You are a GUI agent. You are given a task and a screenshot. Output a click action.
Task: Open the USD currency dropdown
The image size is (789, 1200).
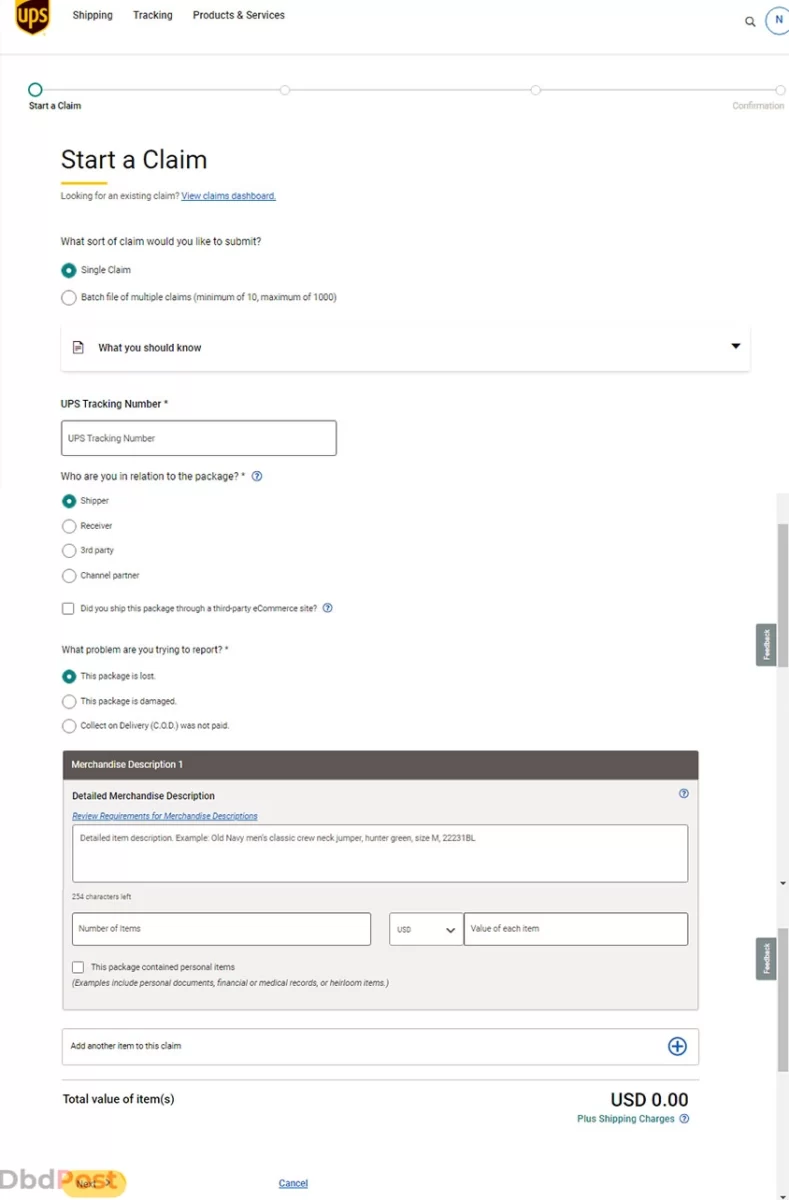tap(426, 929)
